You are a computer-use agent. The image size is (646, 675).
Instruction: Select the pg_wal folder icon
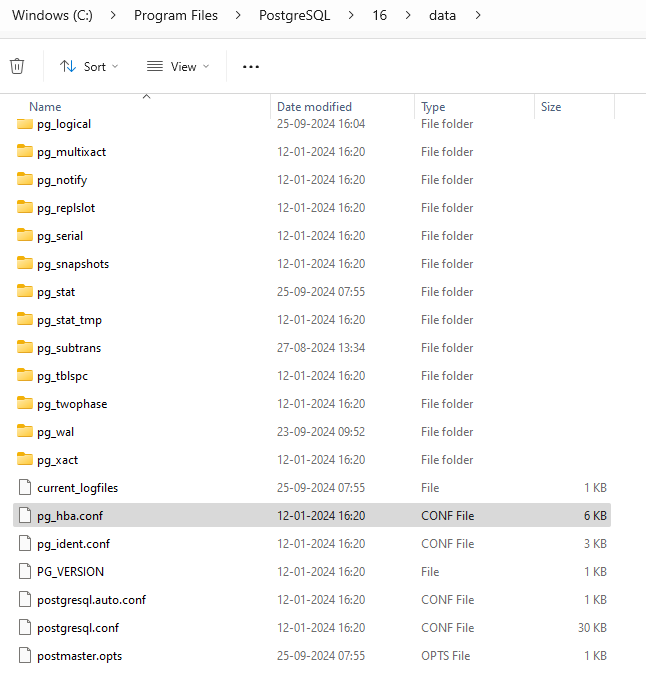(x=25, y=431)
